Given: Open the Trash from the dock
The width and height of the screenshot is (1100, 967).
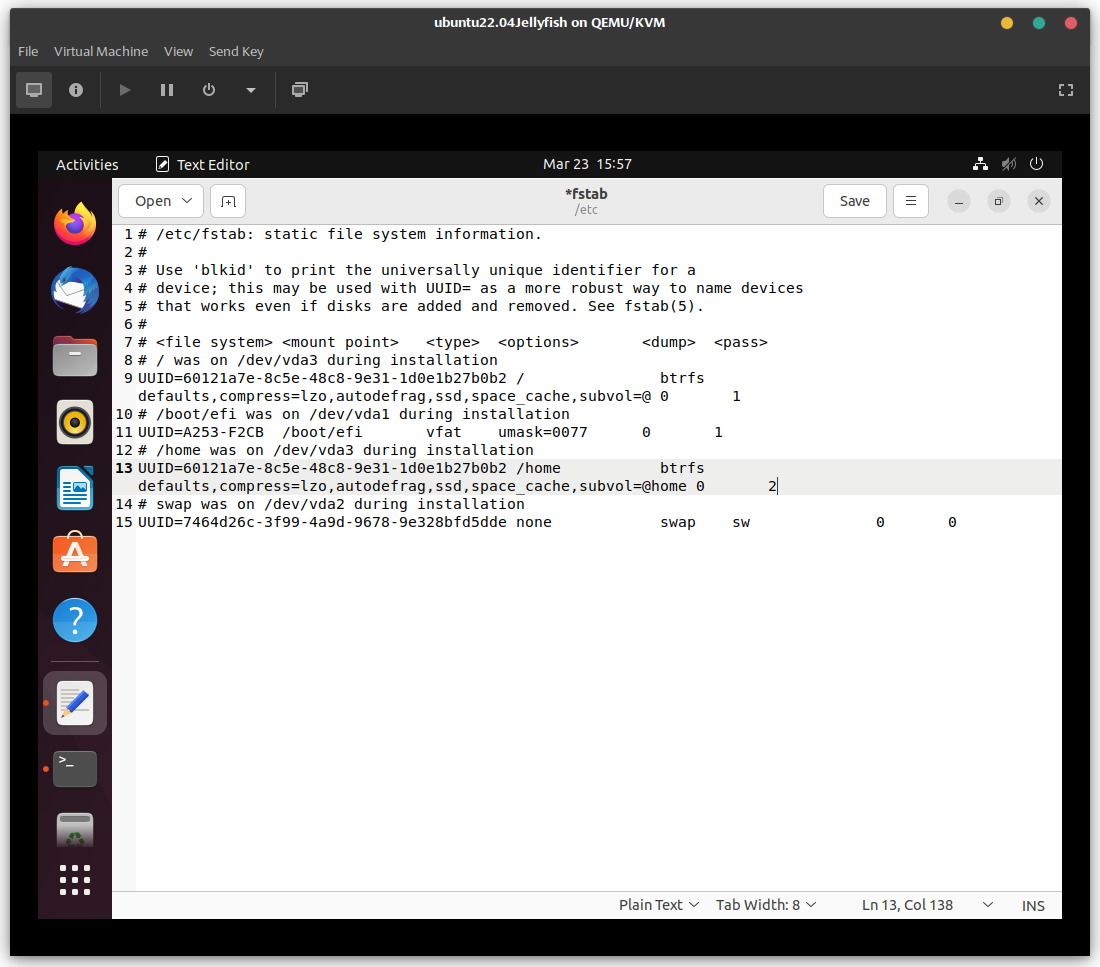Looking at the screenshot, I should click(x=75, y=830).
